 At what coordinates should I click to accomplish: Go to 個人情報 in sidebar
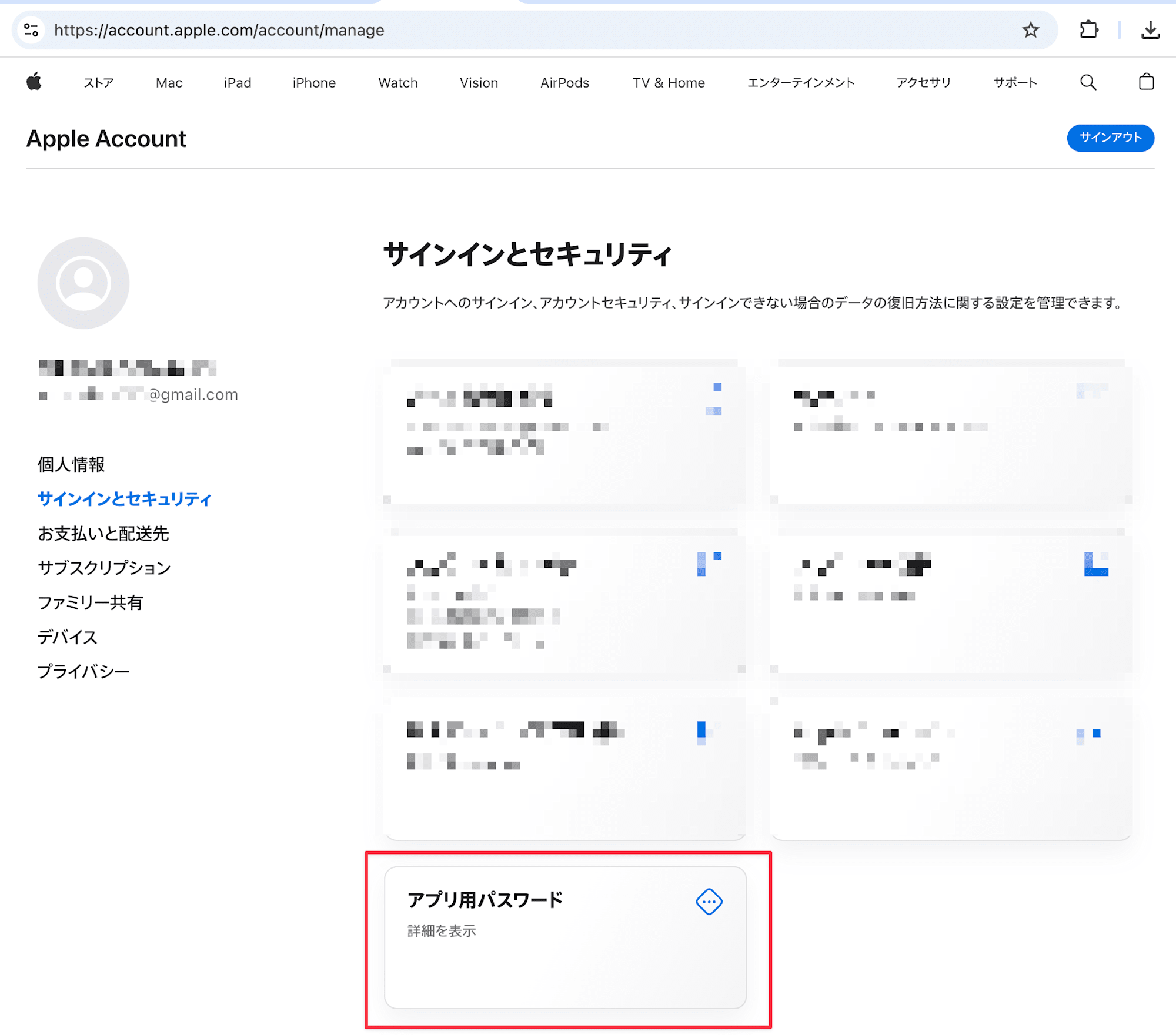pos(71,464)
